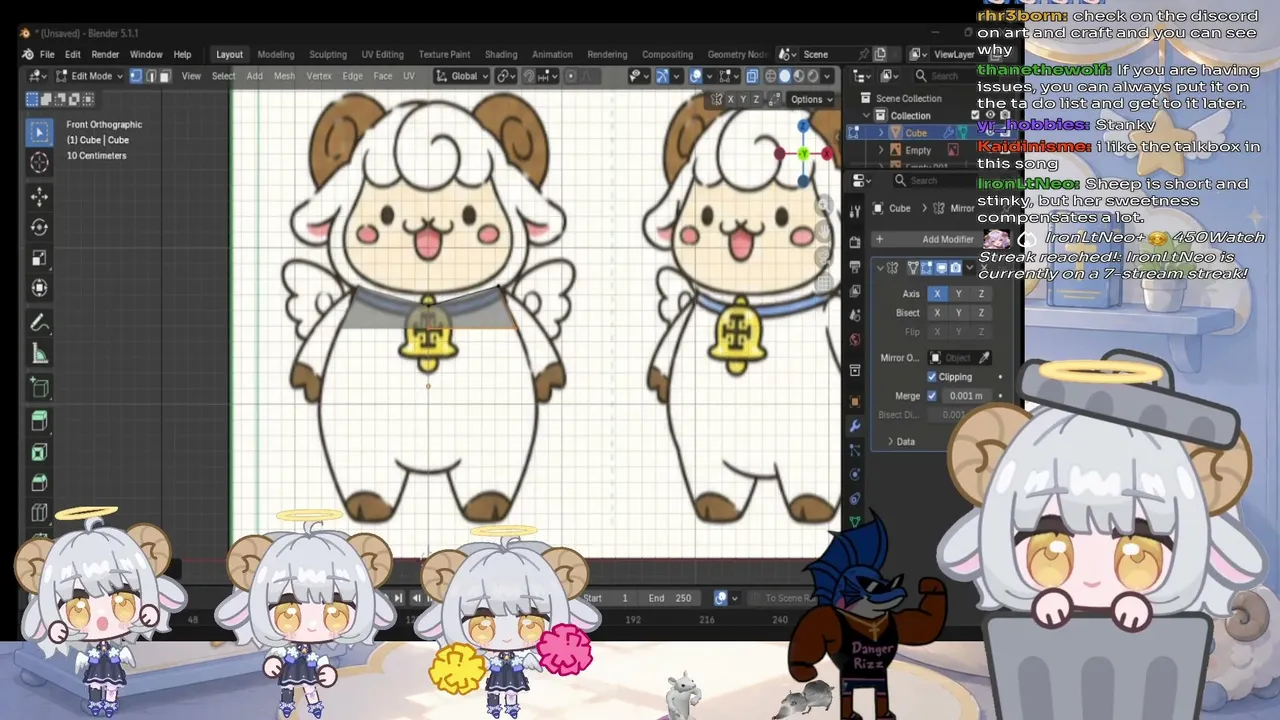Activate the Extrude Region tool
Image resolution: width=1280 pixels, height=720 pixels.
(x=40, y=421)
